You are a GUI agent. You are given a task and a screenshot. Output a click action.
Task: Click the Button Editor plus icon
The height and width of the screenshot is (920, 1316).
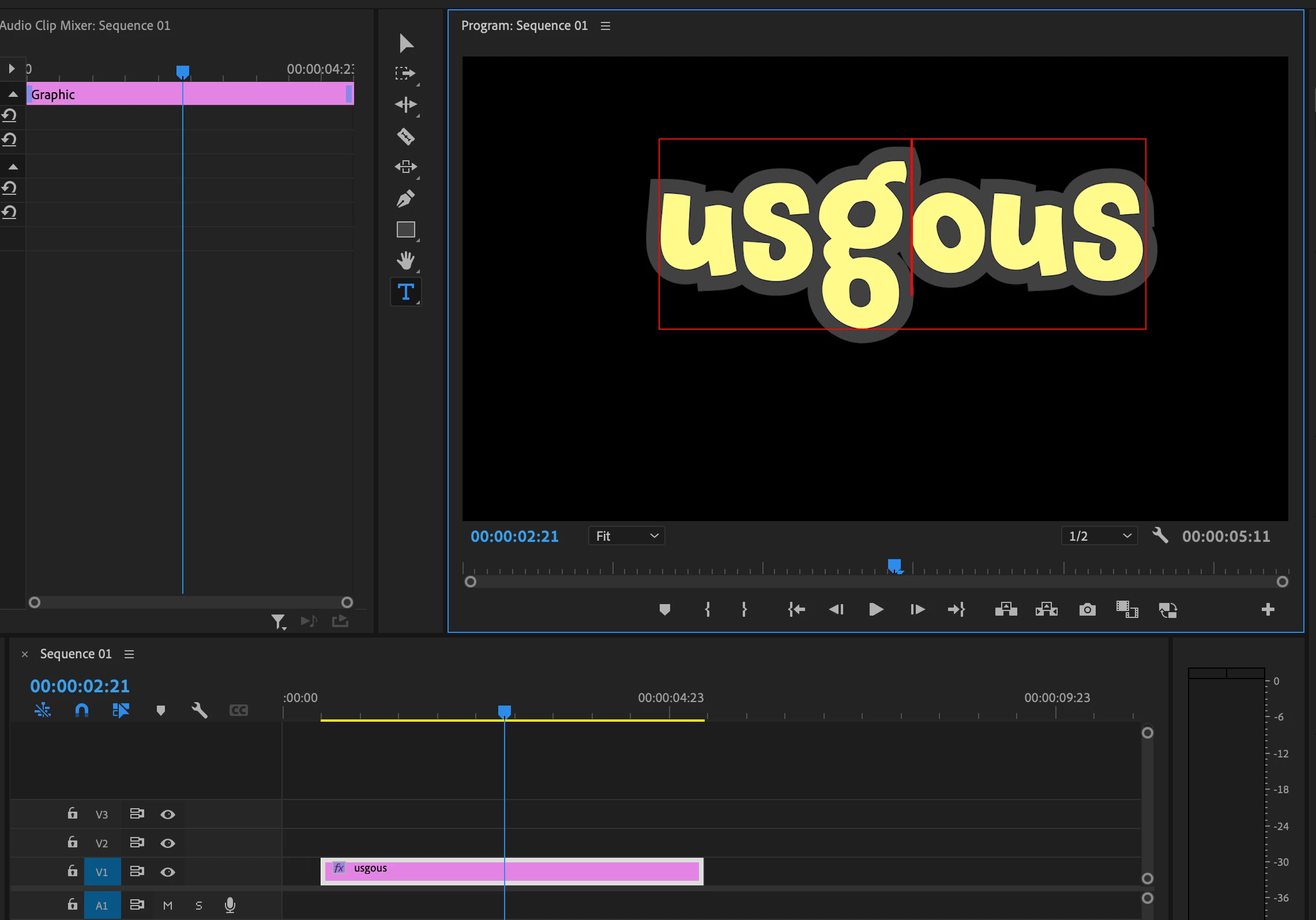point(1268,609)
